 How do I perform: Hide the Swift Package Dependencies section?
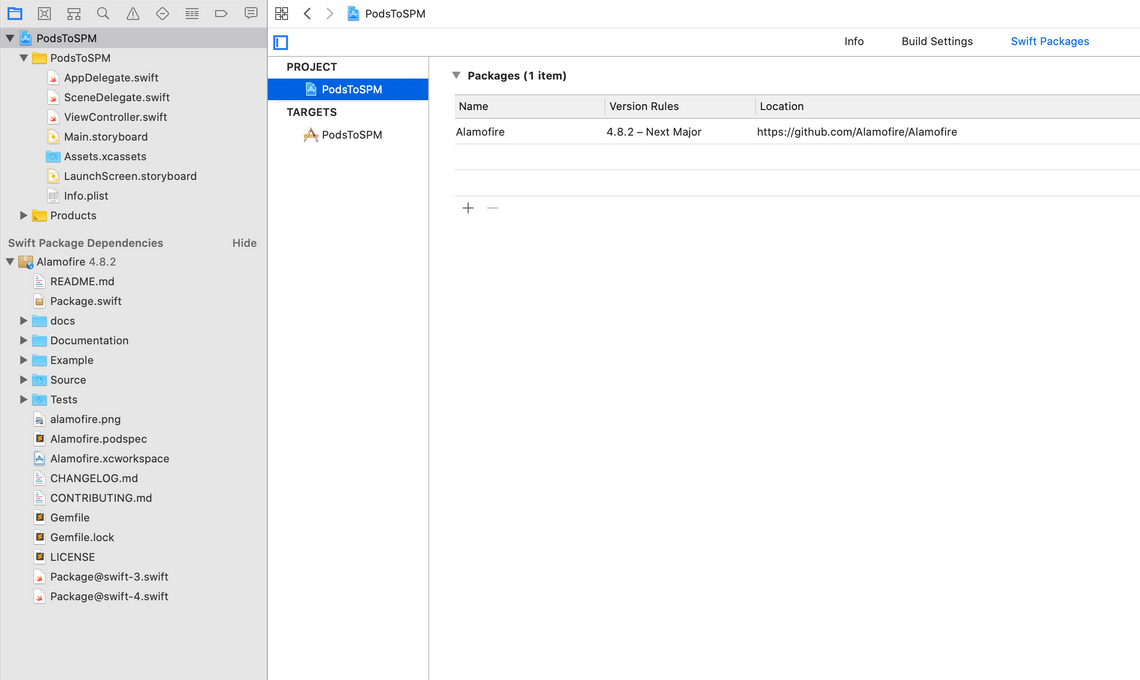tap(244, 243)
